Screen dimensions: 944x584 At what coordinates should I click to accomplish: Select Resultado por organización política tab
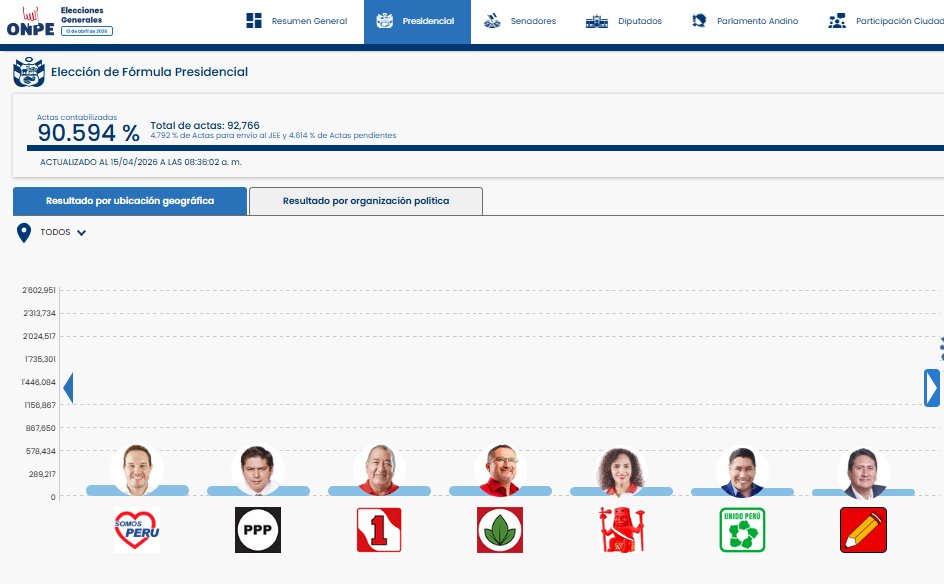pyautogui.click(x=366, y=201)
